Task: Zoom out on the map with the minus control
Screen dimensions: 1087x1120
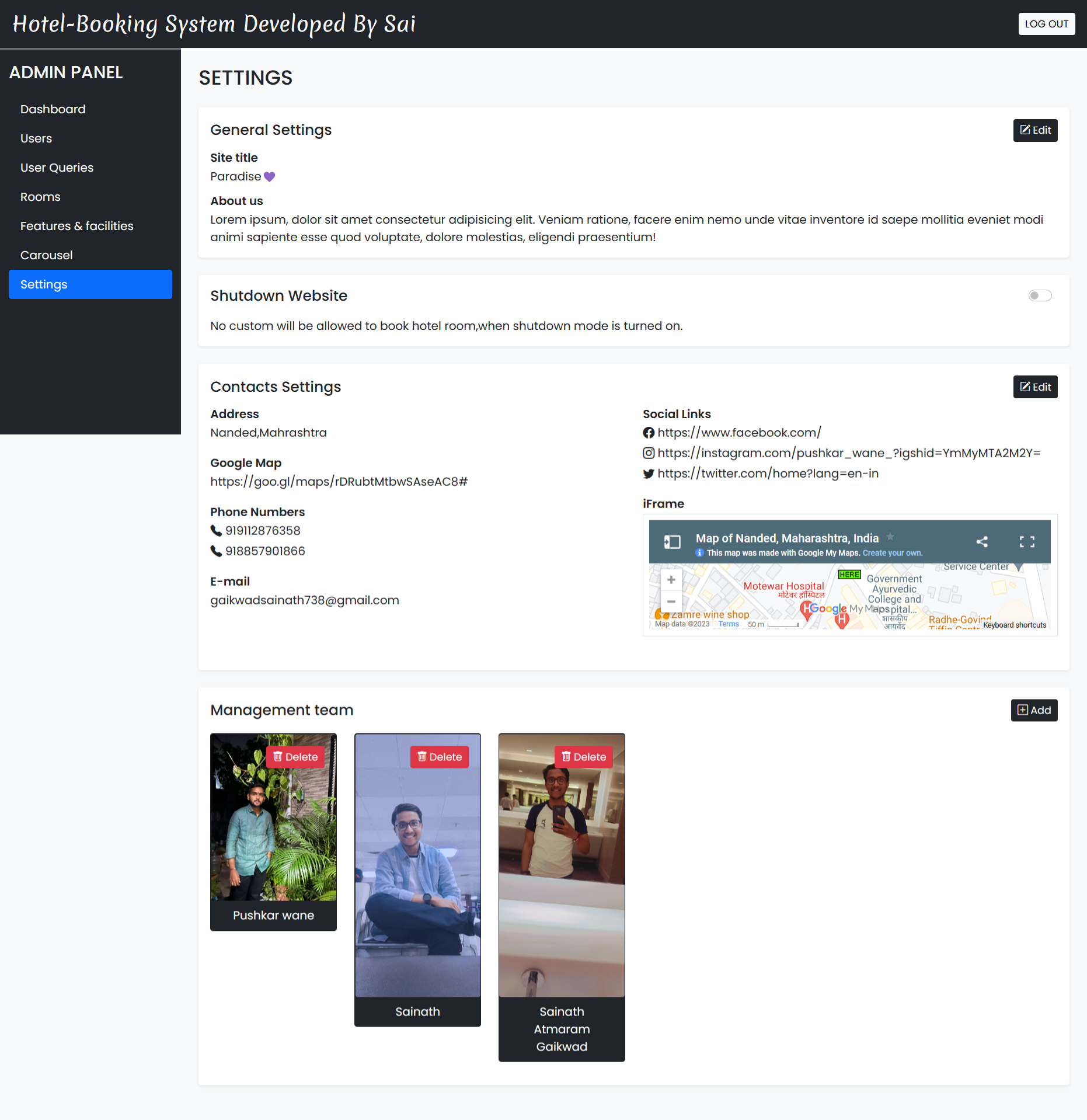Action: click(x=670, y=601)
